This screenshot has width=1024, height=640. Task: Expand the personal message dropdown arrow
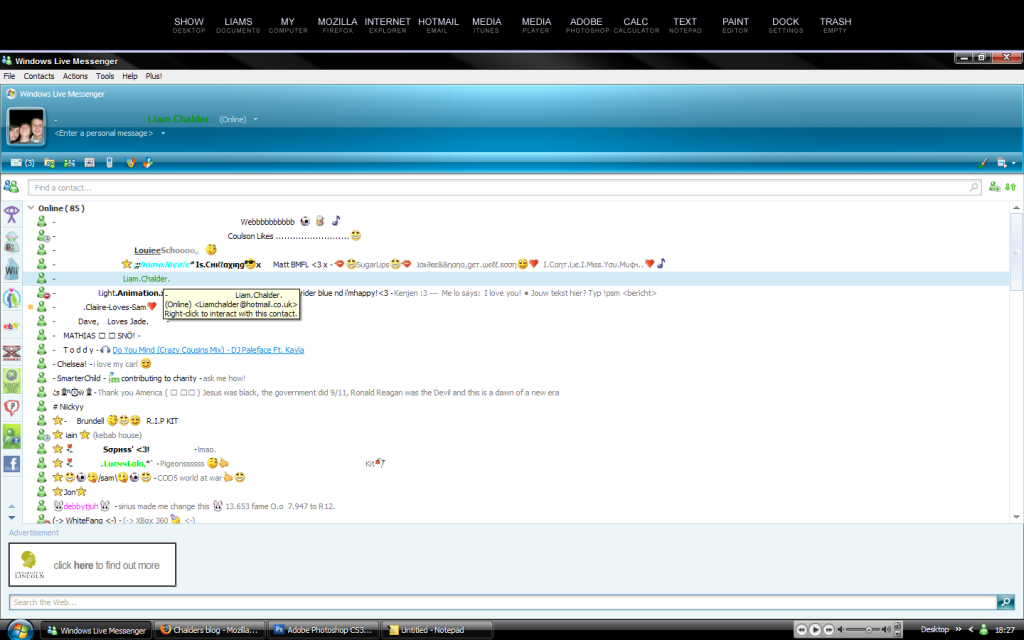163,133
